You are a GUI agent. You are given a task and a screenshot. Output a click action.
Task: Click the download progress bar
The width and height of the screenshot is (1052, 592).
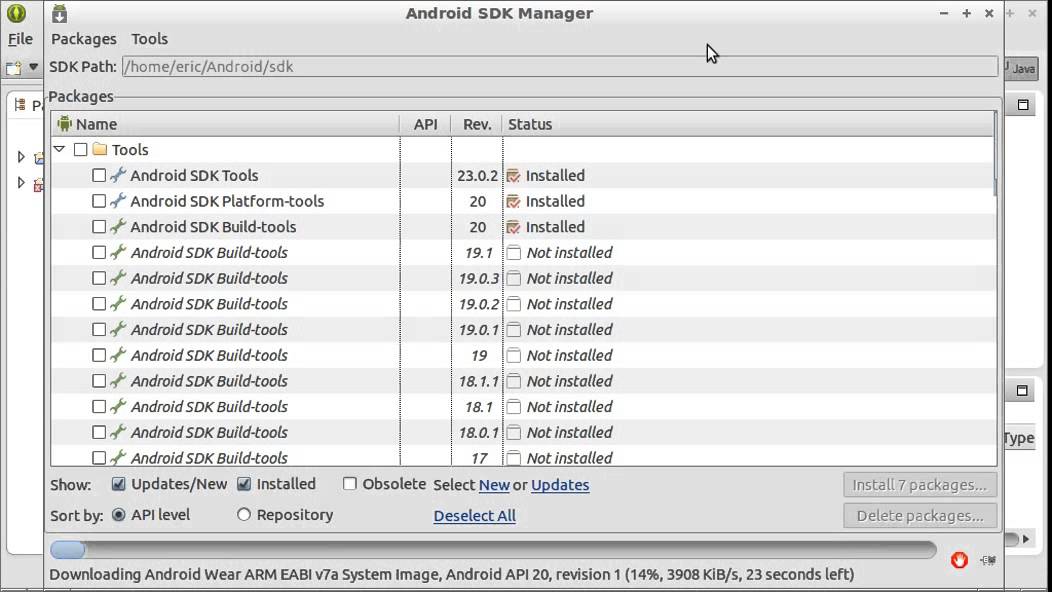tap(493, 550)
